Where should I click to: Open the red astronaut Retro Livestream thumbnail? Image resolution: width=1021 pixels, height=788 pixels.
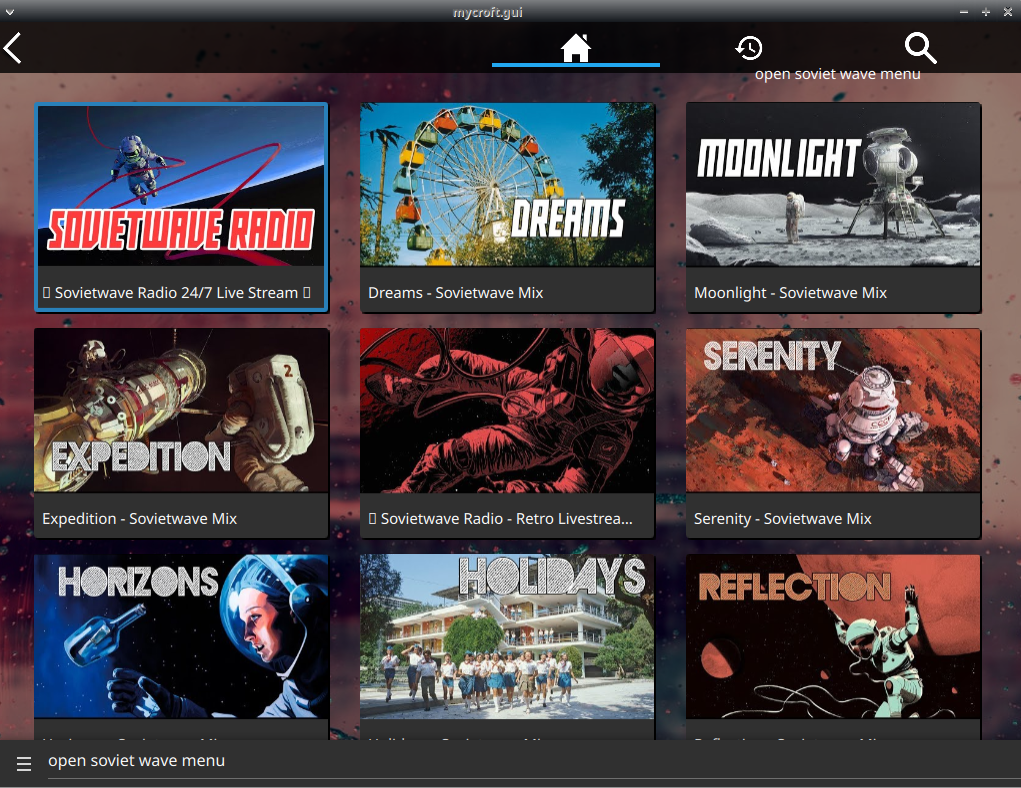(507, 410)
